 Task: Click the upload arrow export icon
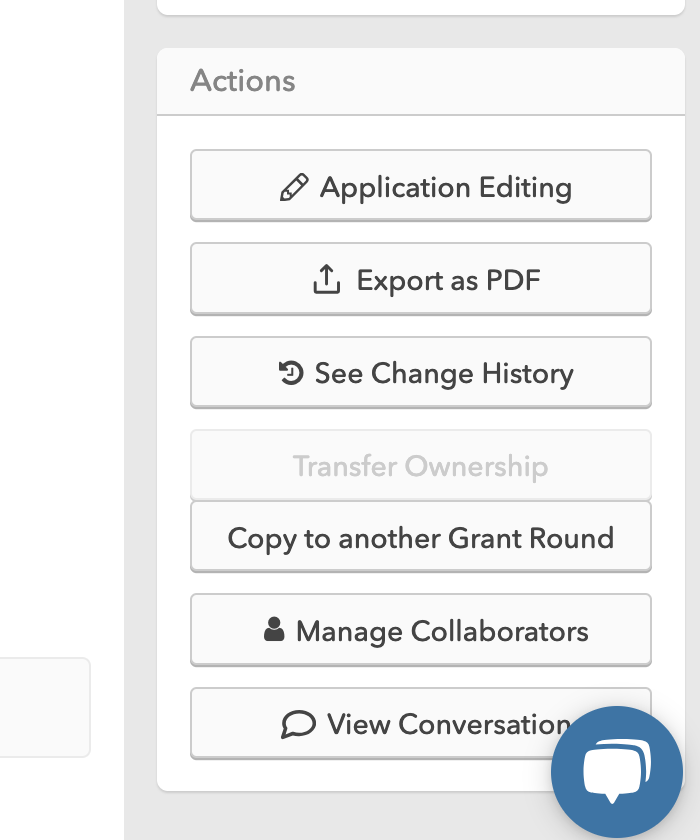(x=327, y=280)
